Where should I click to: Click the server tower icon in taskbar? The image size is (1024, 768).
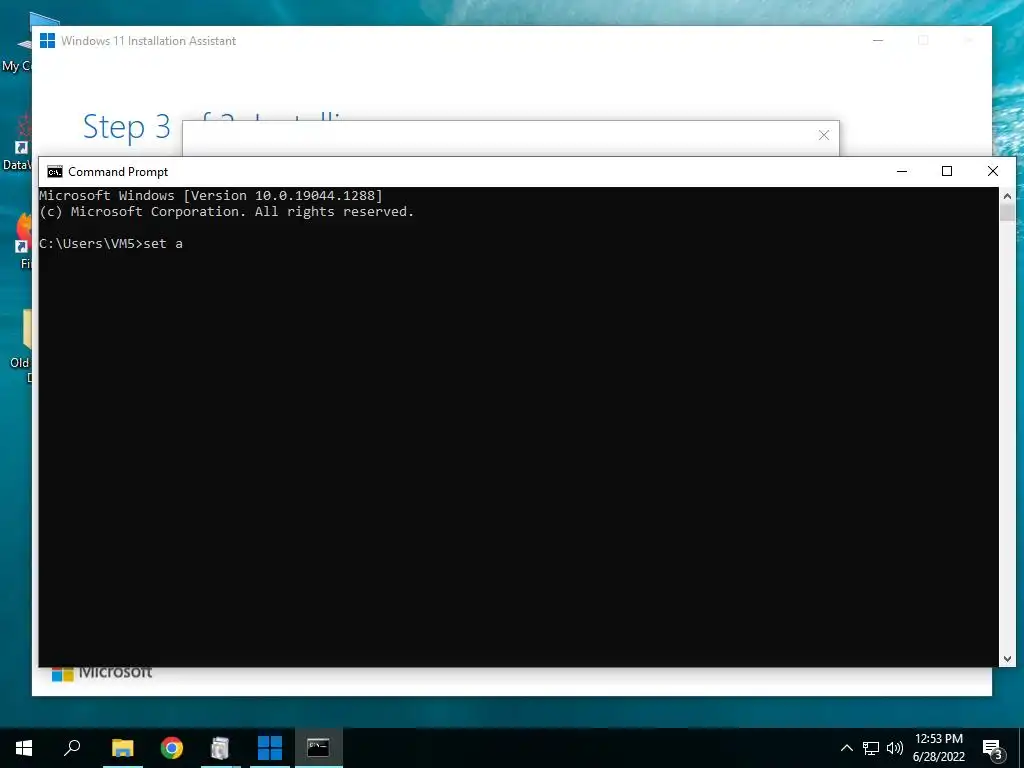(x=221, y=748)
